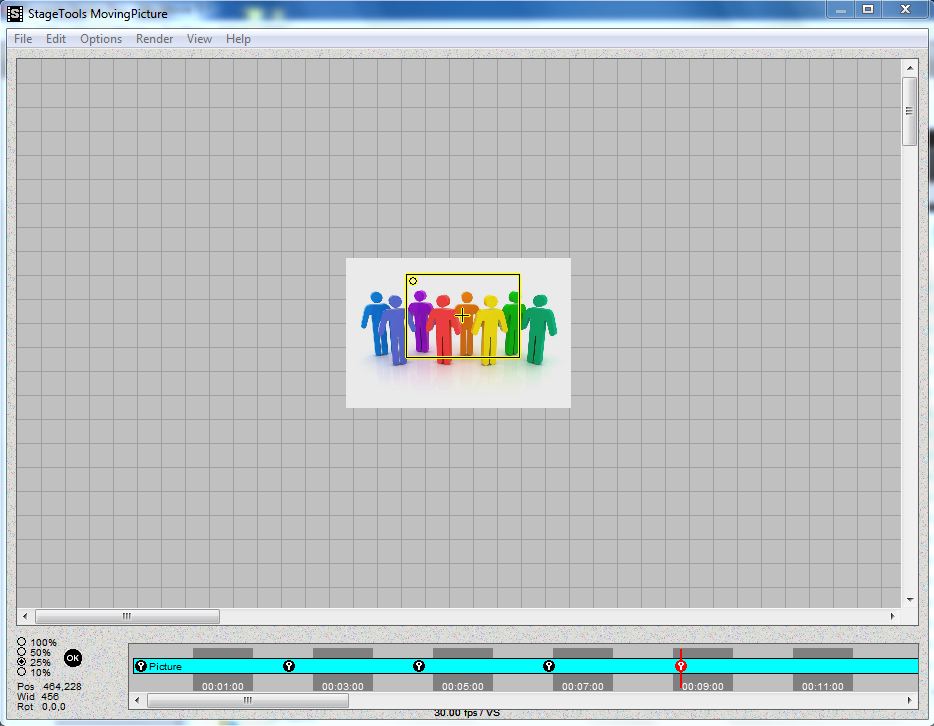Click the 00:05:00 time label
The height and width of the screenshot is (726, 934).
463,686
